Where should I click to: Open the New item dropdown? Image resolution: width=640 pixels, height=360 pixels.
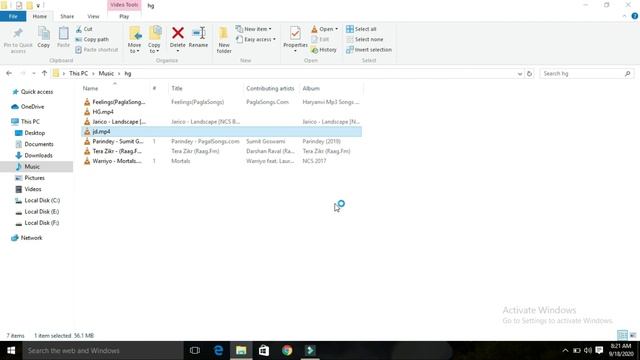pyautogui.click(x=253, y=29)
